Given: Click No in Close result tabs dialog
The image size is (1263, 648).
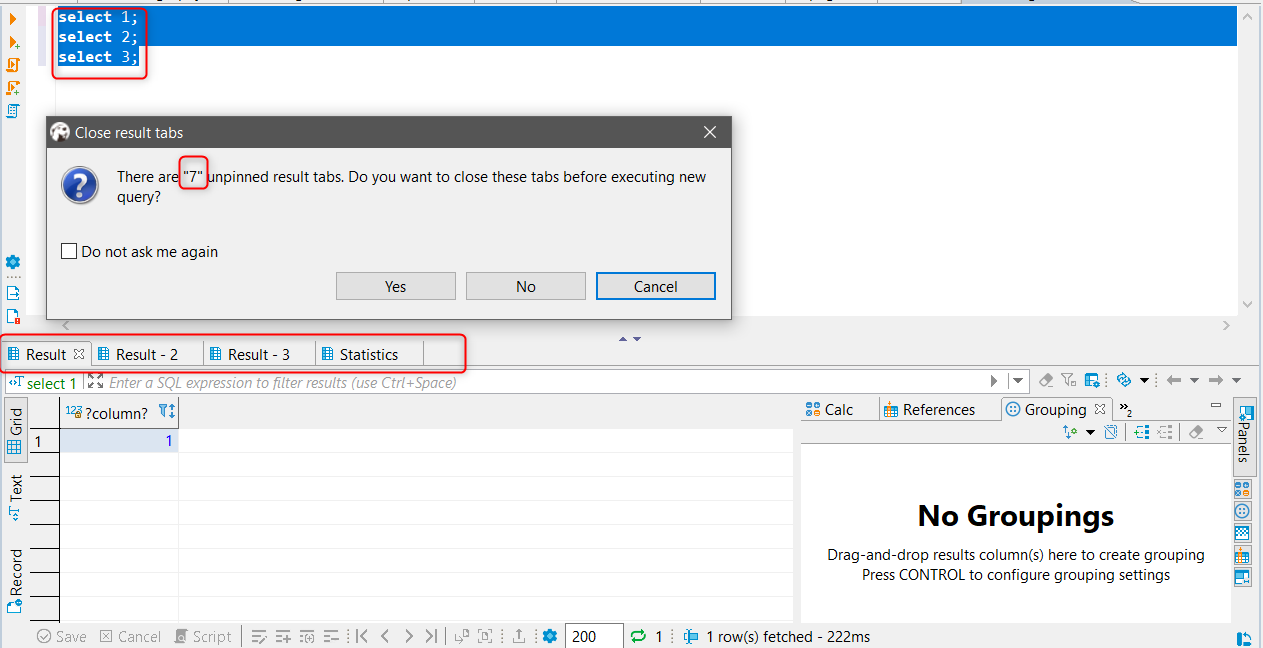Looking at the screenshot, I should click(526, 286).
